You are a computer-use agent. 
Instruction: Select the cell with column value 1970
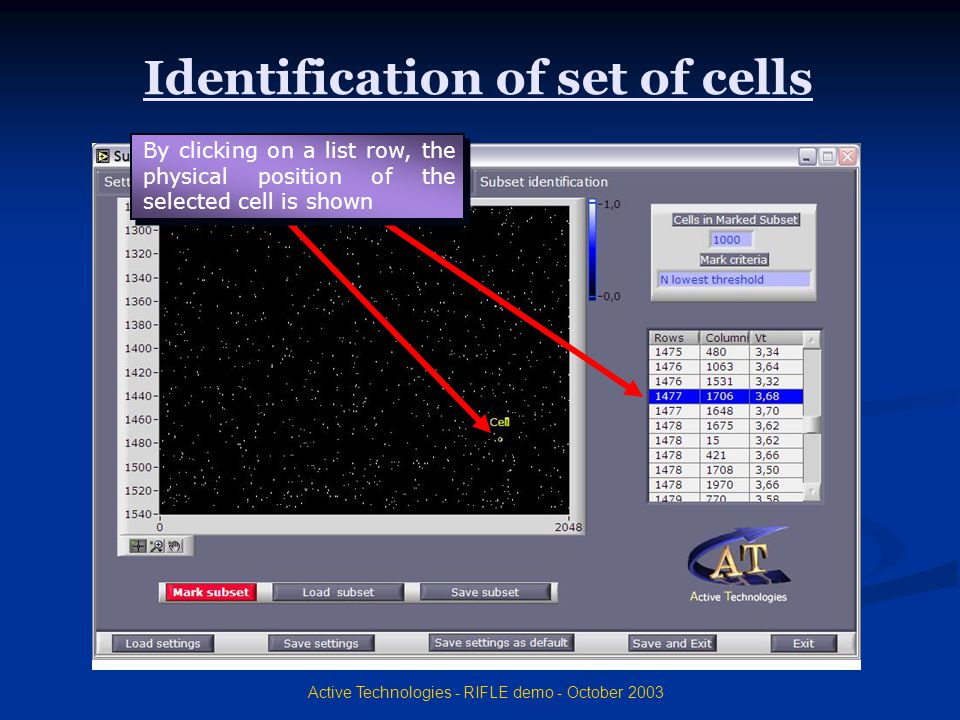pyautogui.click(x=725, y=484)
